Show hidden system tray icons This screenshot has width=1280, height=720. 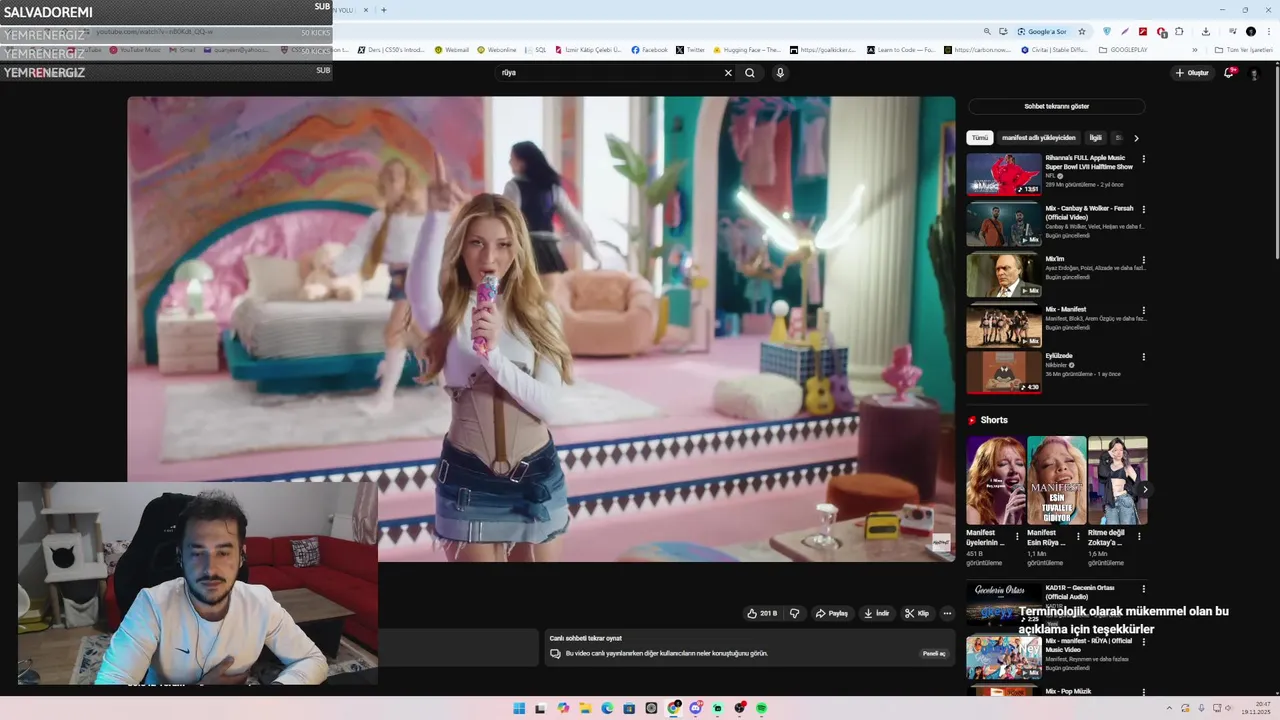(x=1169, y=708)
